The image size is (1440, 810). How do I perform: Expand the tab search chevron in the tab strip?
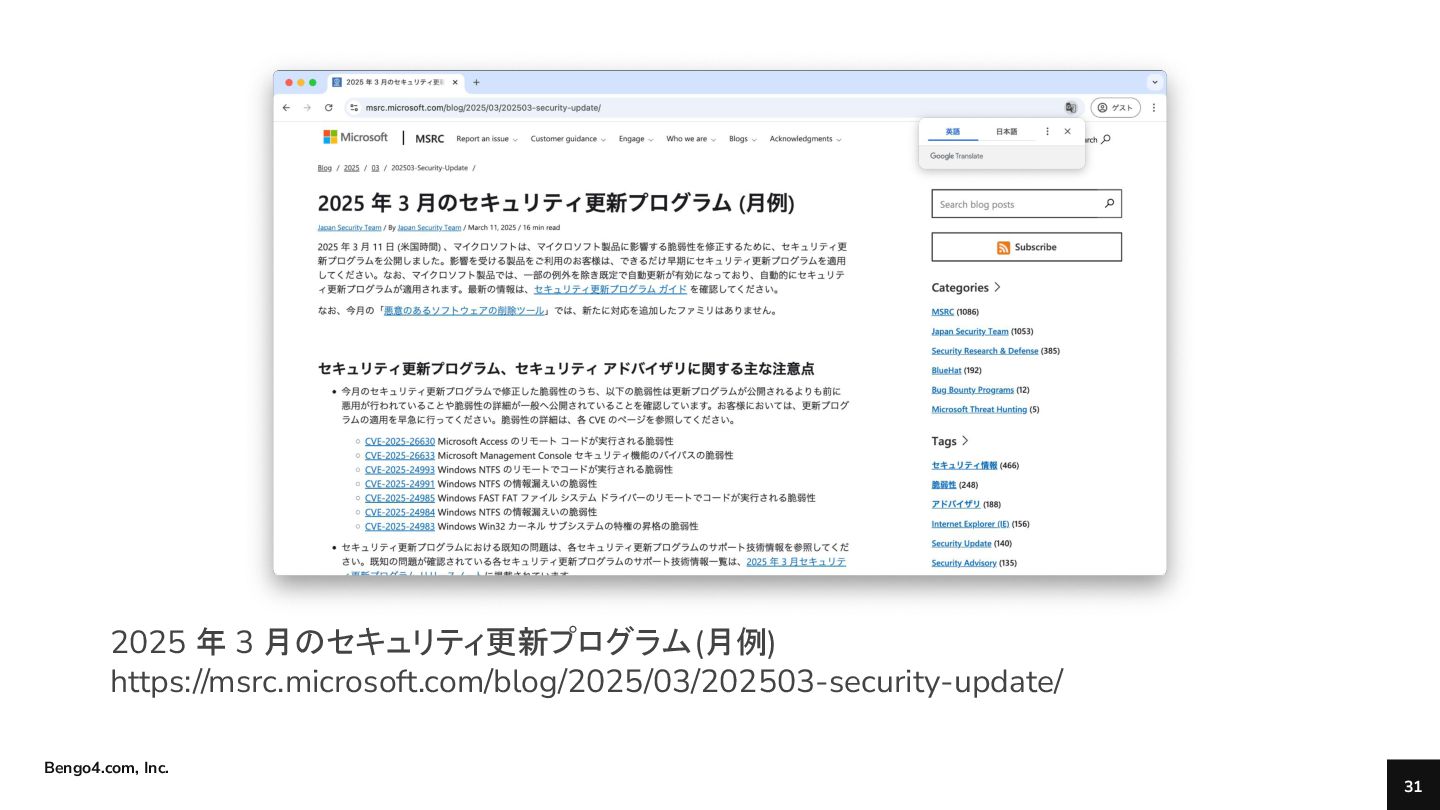[1155, 82]
